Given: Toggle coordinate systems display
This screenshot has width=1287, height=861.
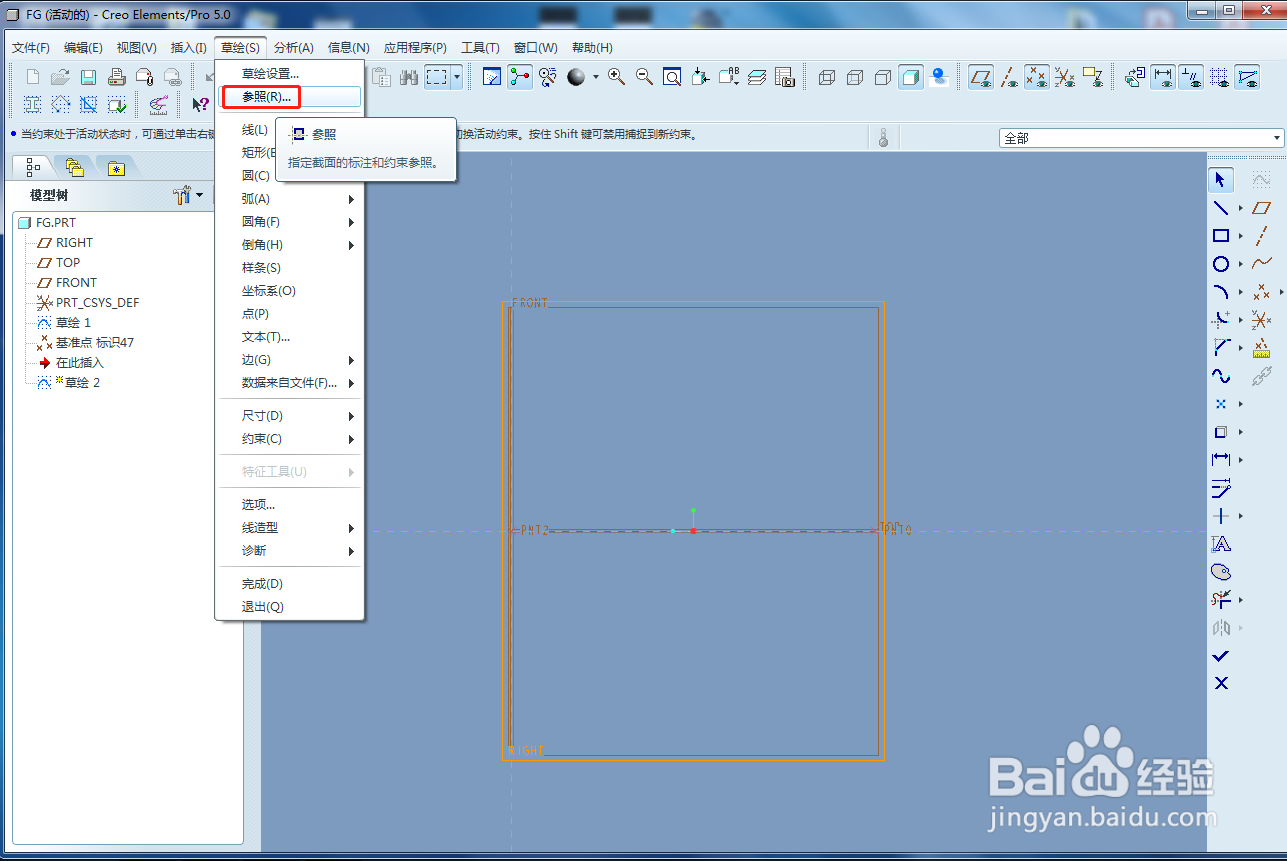Looking at the screenshot, I should pyautogui.click(x=1066, y=77).
